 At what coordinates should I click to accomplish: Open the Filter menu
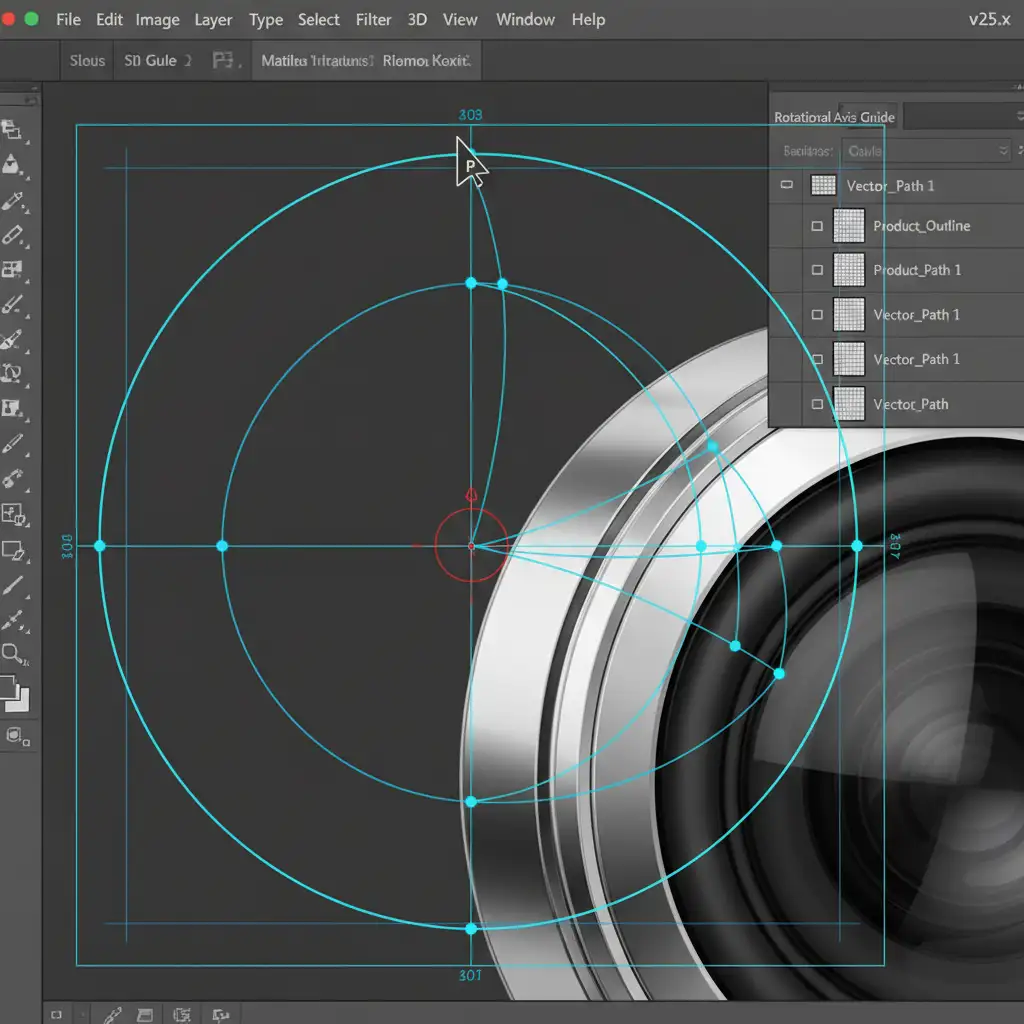pyautogui.click(x=373, y=20)
